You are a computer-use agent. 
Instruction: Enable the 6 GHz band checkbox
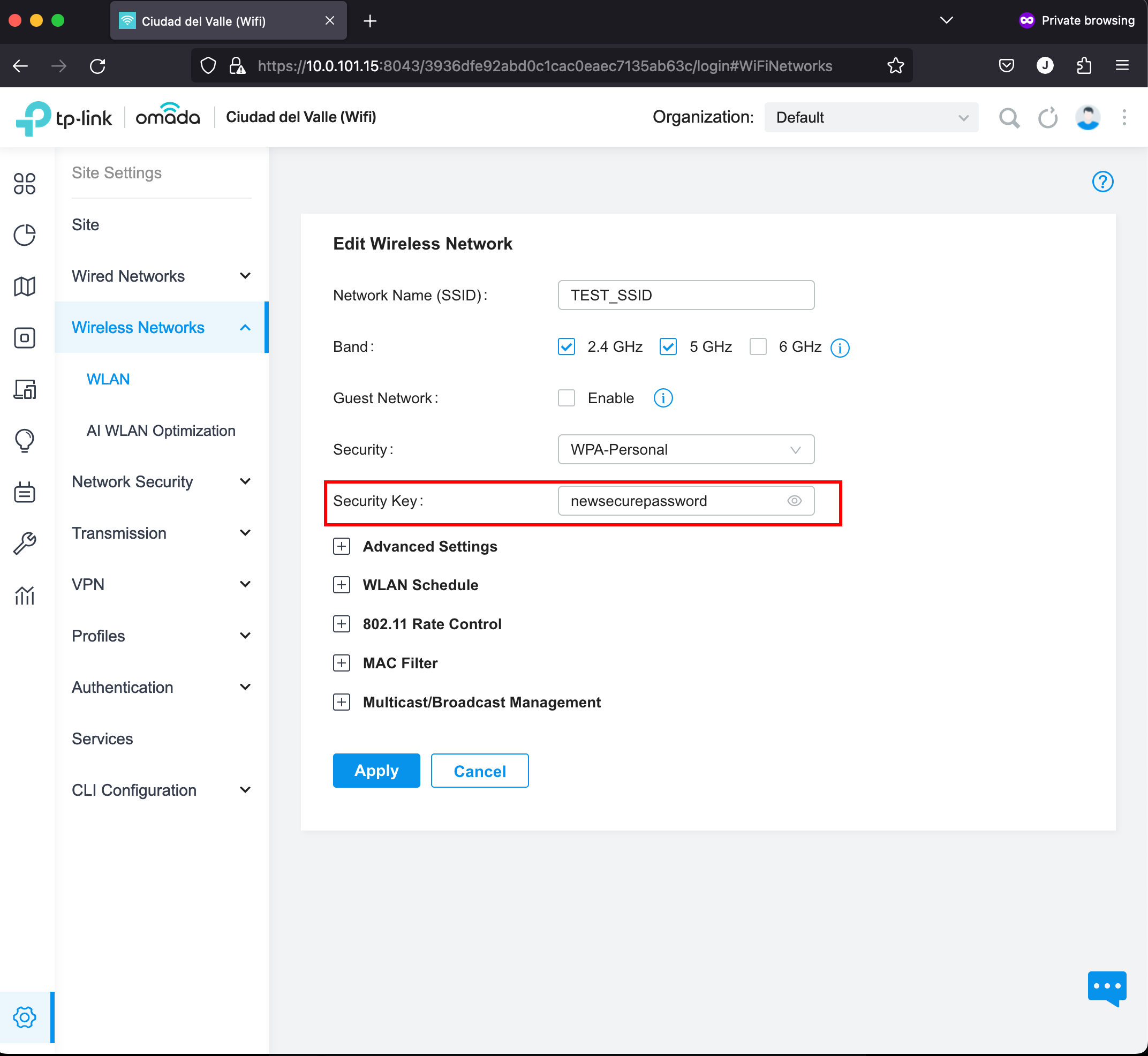[757, 347]
